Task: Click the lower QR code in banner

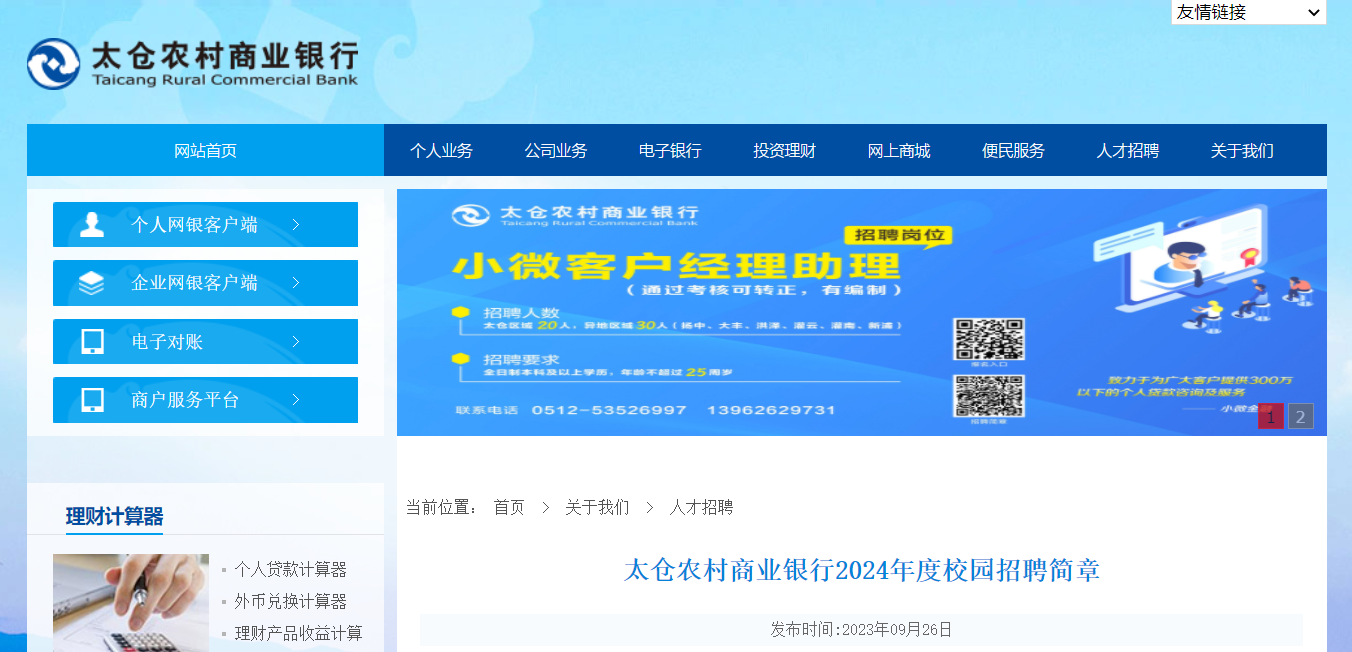Action: point(988,395)
